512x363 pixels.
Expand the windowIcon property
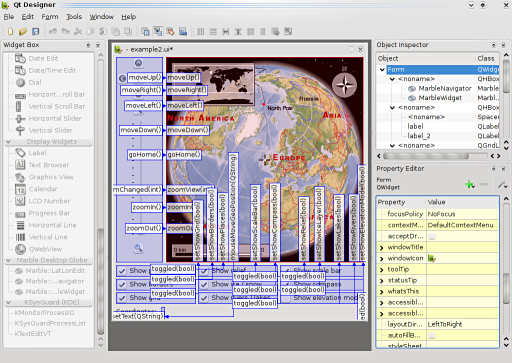click(x=382, y=259)
